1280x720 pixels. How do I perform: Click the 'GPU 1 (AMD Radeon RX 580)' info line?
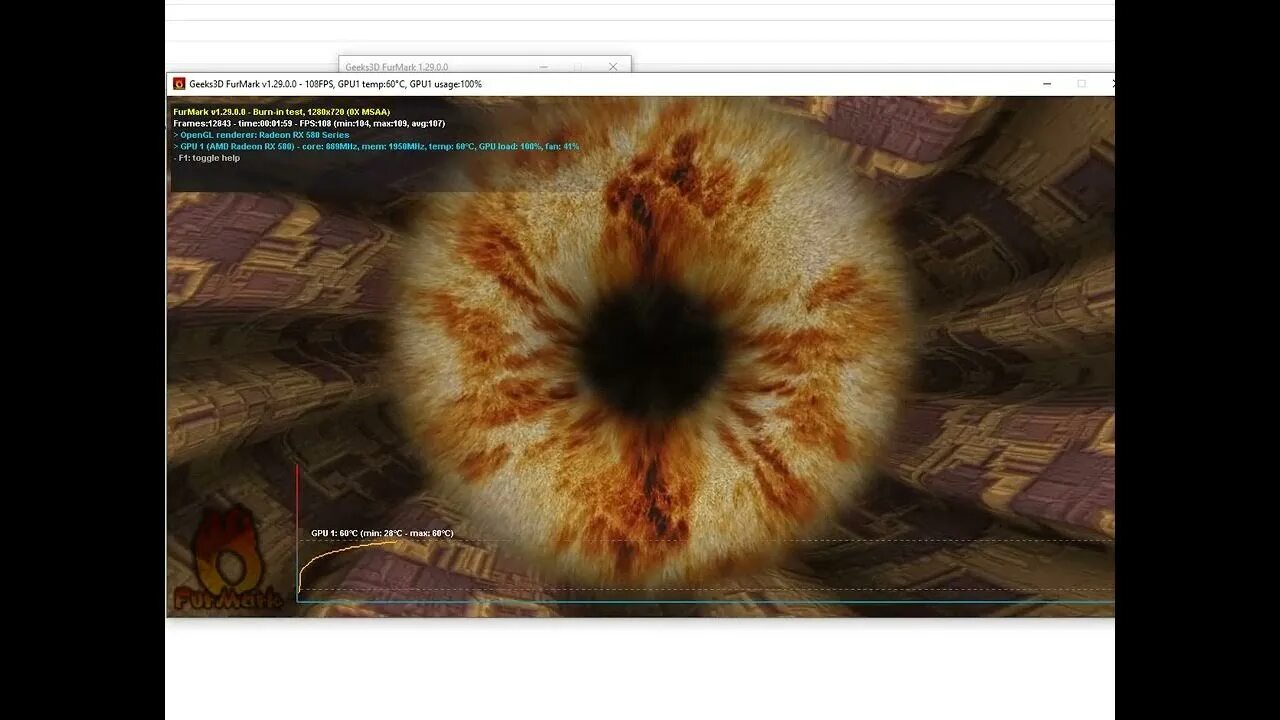(x=376, y=146)
